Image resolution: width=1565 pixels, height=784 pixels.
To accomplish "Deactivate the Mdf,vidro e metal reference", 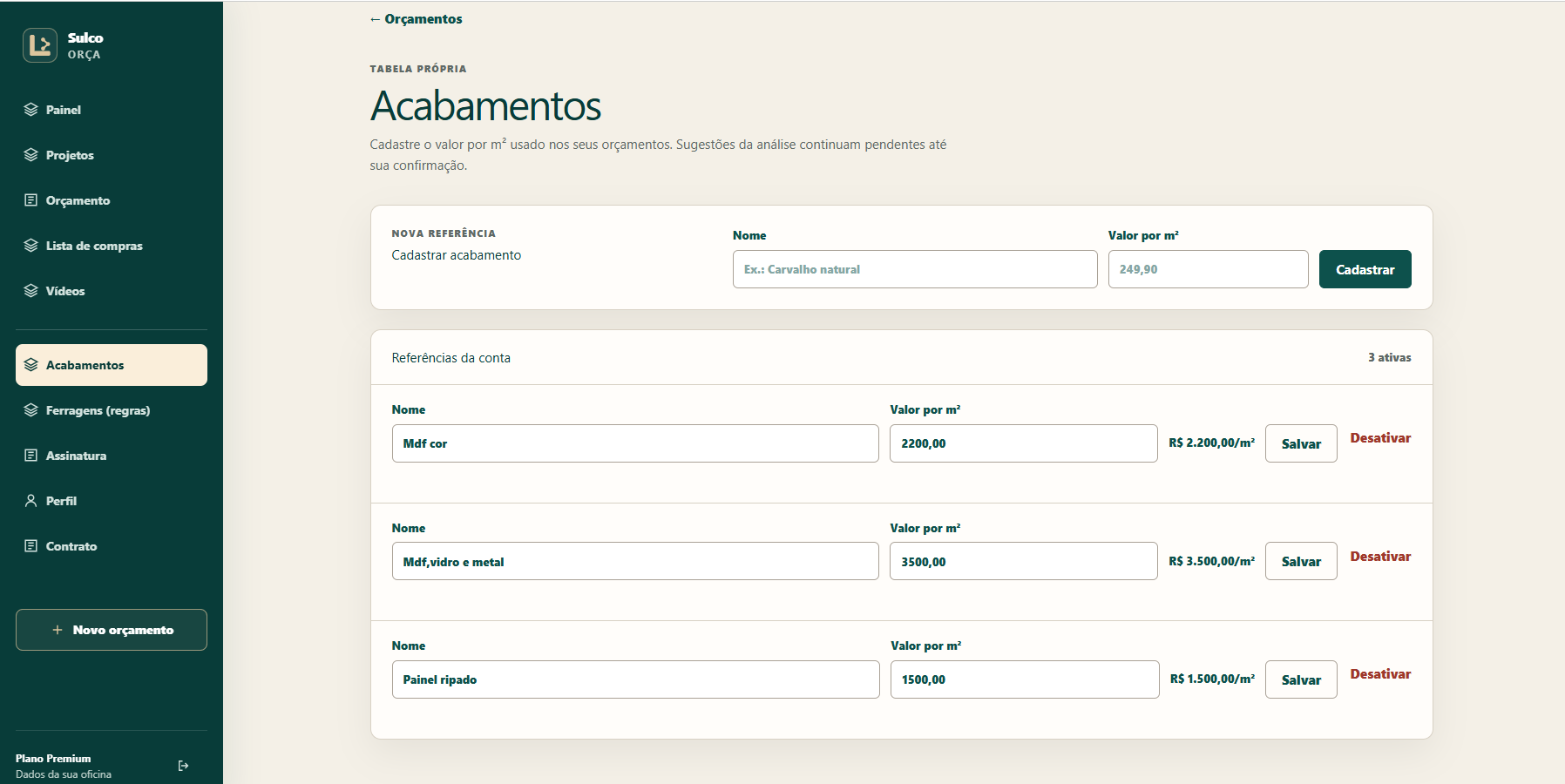I will [x=1380, y=557].
